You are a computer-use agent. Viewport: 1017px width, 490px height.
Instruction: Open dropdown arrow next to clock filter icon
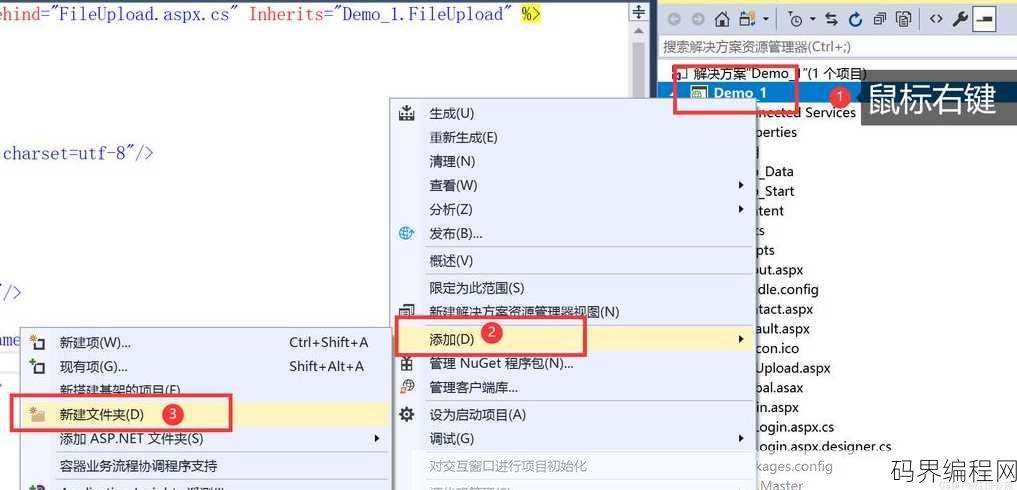[813, 19]
